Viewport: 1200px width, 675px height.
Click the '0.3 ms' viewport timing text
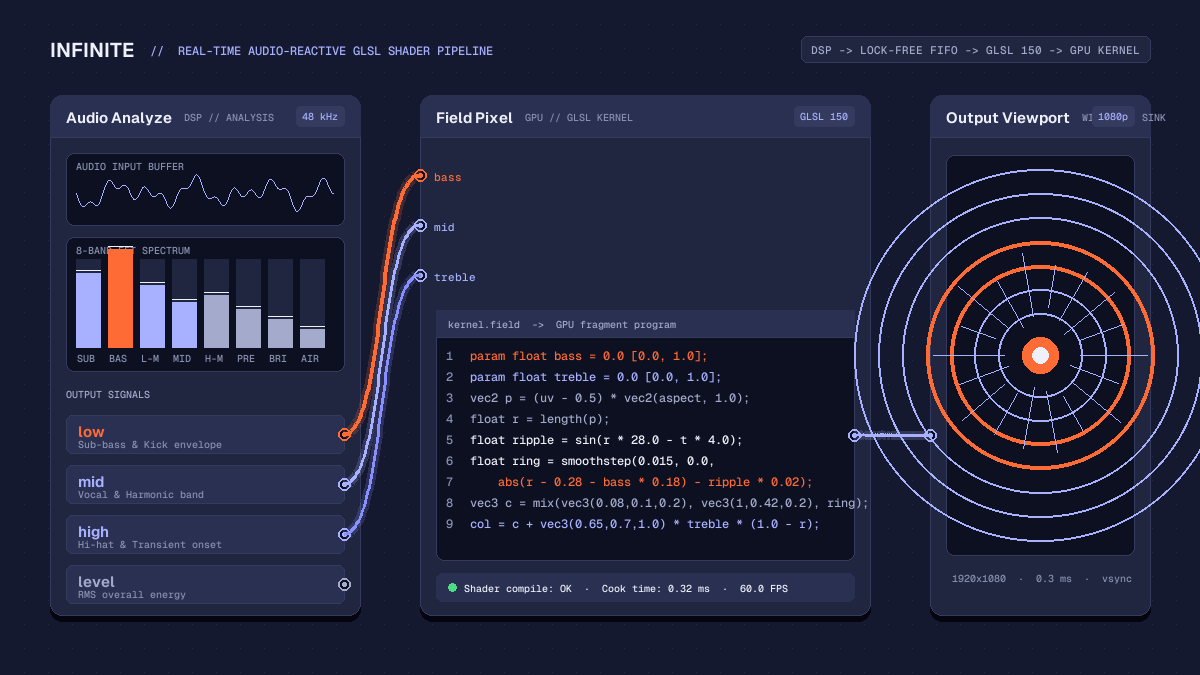[x=1054, y=579]
